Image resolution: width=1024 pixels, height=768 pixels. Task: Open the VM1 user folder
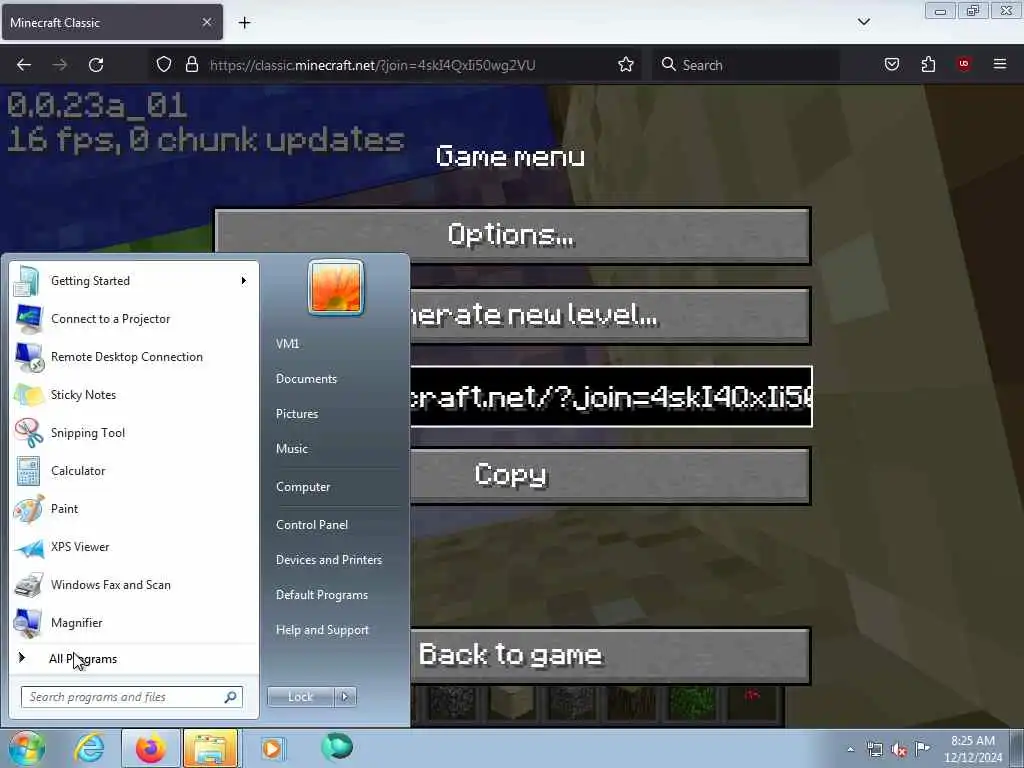click(x=287, y=344)
